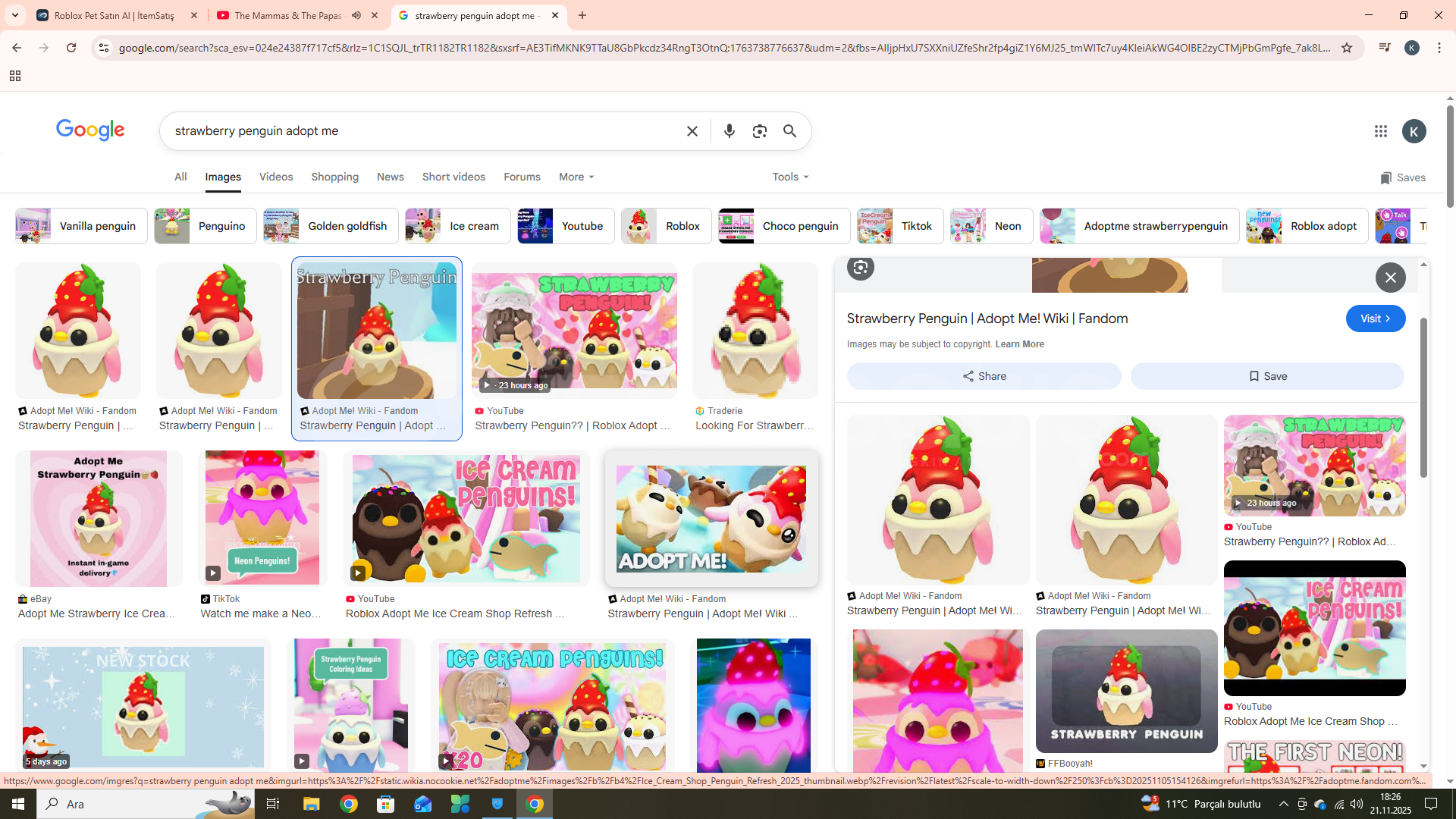The width and height of the screenshot is (1456, 819).
Task: Open the Tools dropdown
Action: click(790, 177)
